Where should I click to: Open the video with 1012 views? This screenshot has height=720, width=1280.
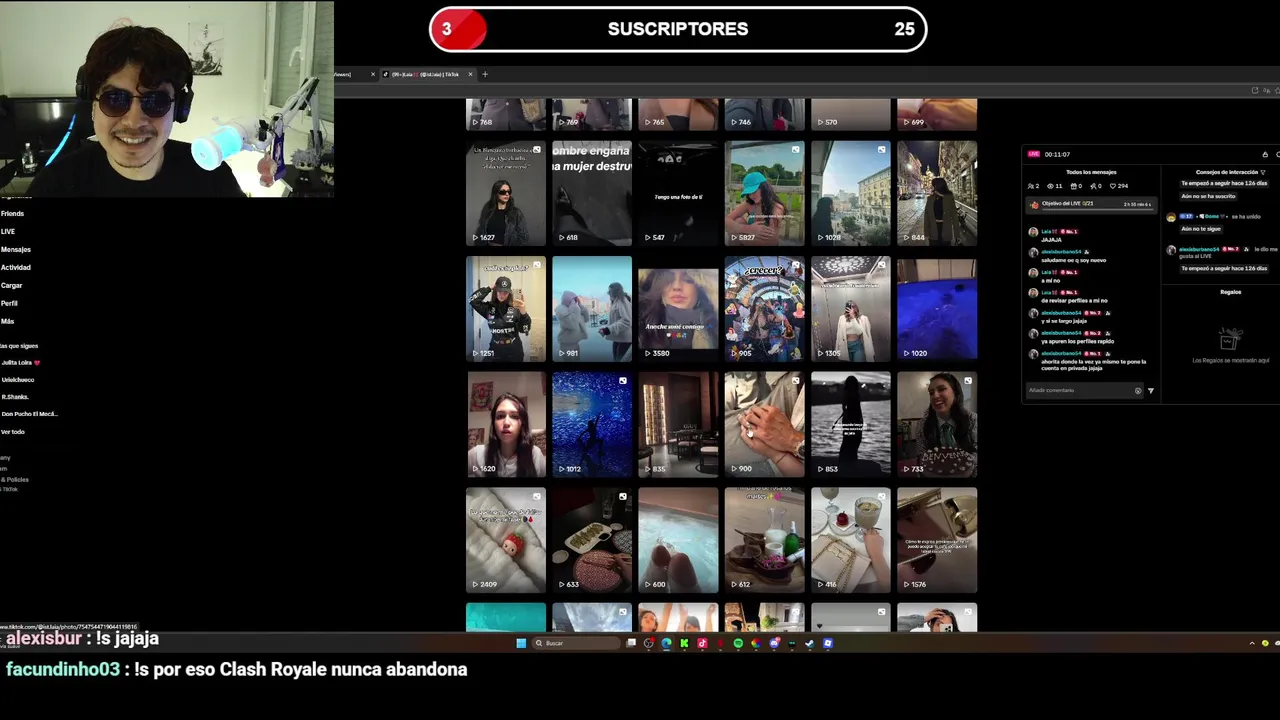coord(592,424)
